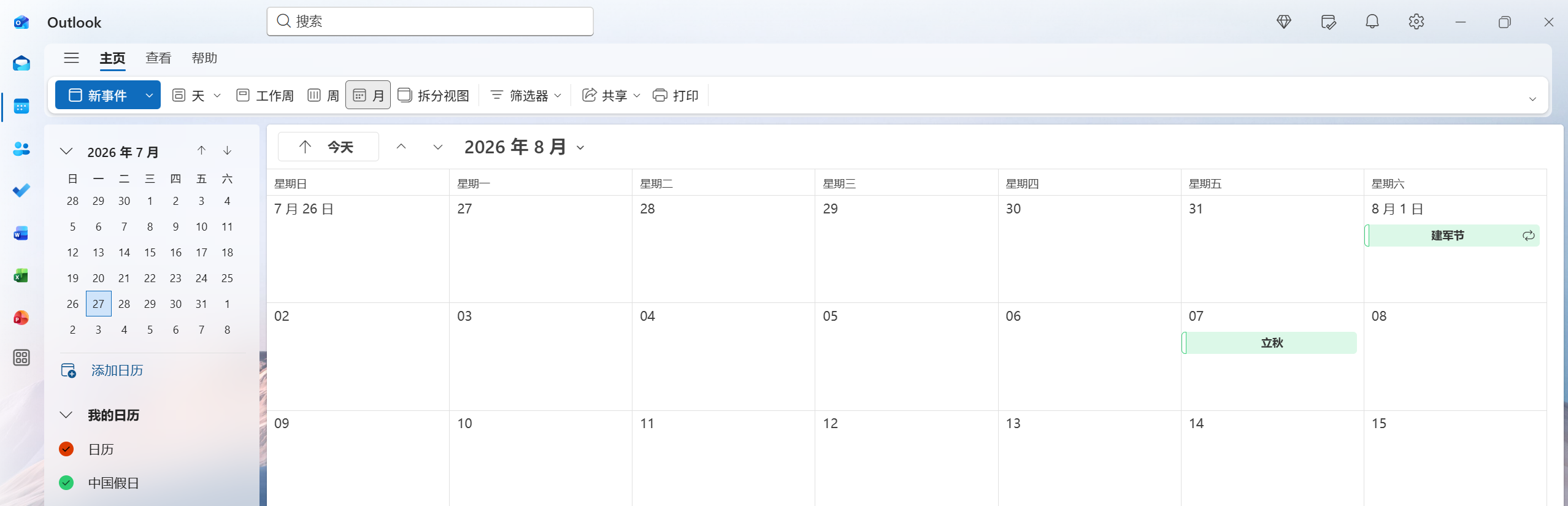The height and width of the screenshot is (506, 1568).
Task: Click the 搜索 search box
Action: coord(430,21)
